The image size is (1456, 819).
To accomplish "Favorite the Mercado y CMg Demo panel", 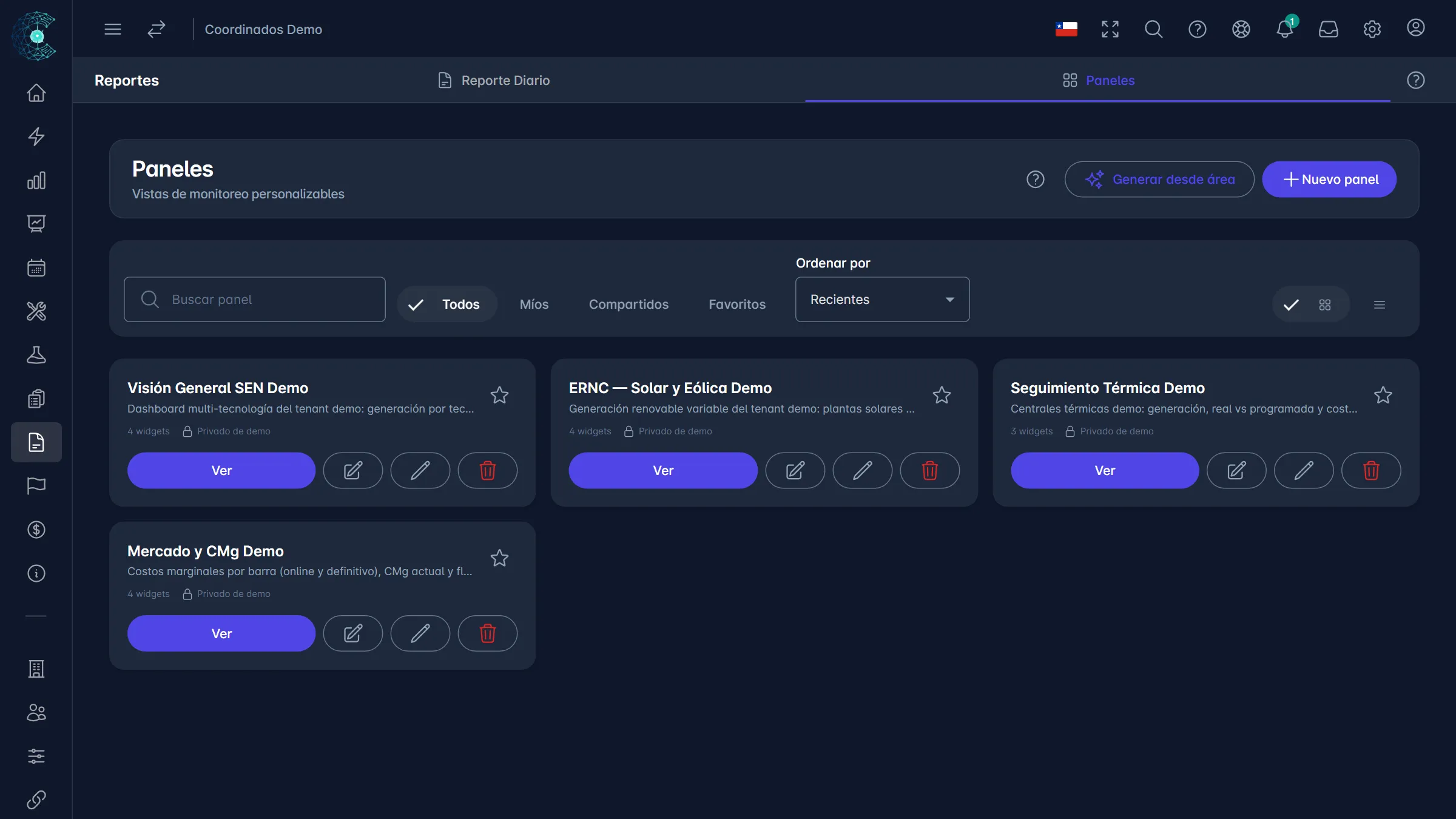I will coord(499,558).
